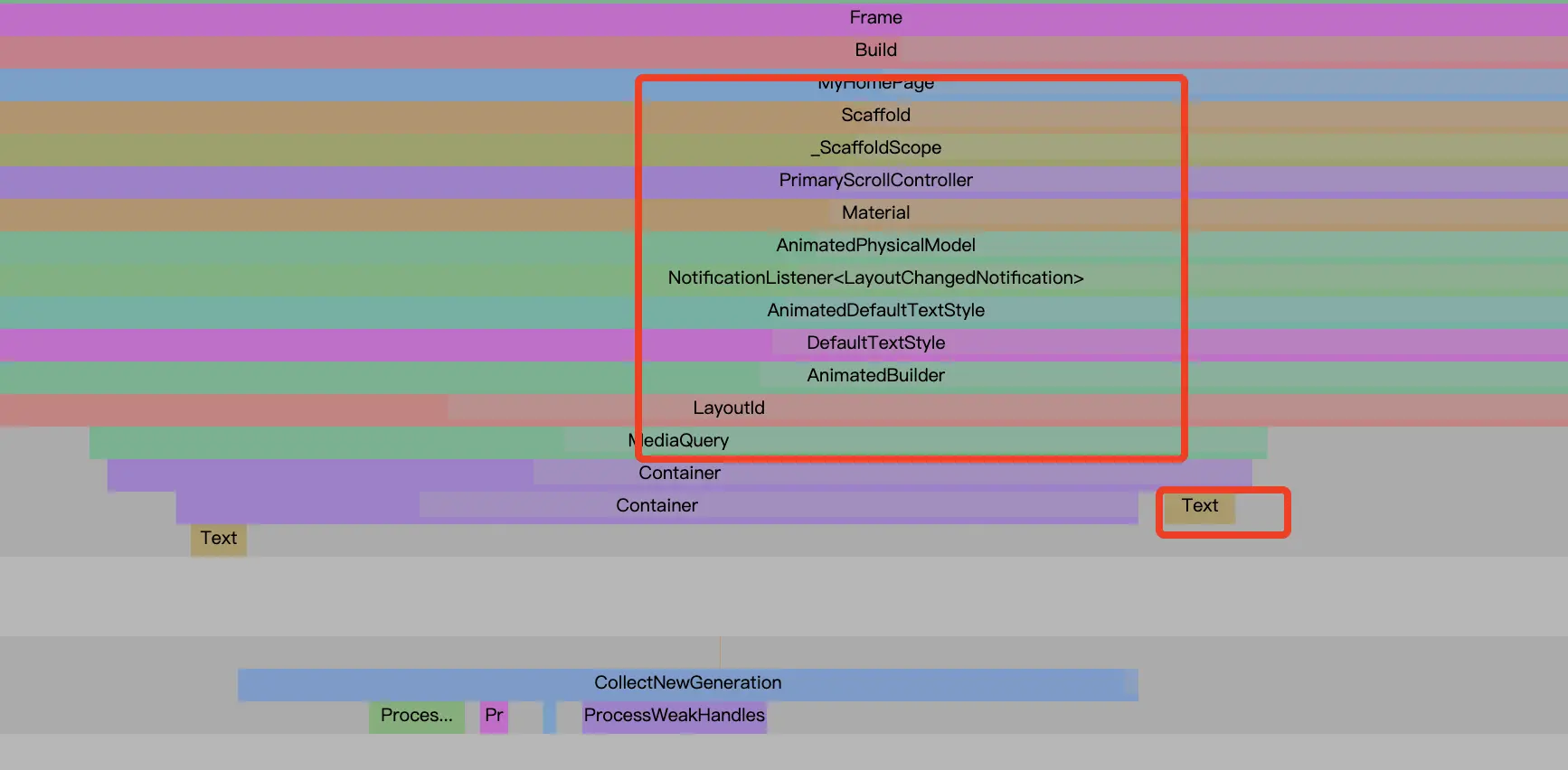Click the MediaQuery event bar

point(678,442)
